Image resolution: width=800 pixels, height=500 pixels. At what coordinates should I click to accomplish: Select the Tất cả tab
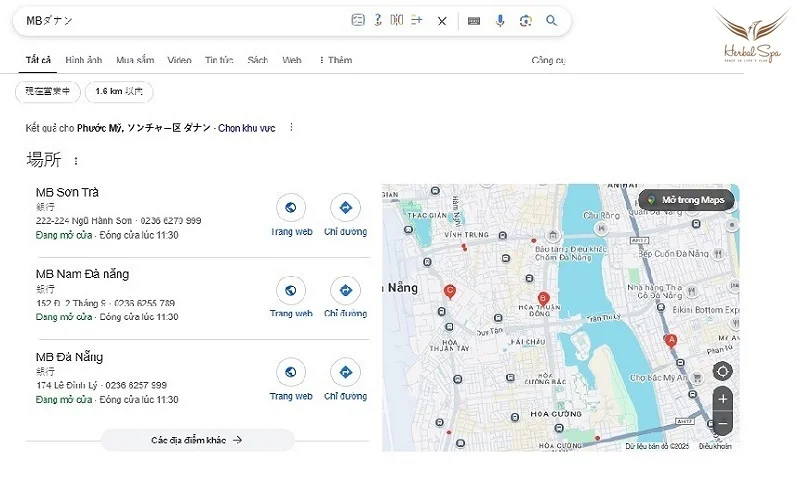point(38,60)
